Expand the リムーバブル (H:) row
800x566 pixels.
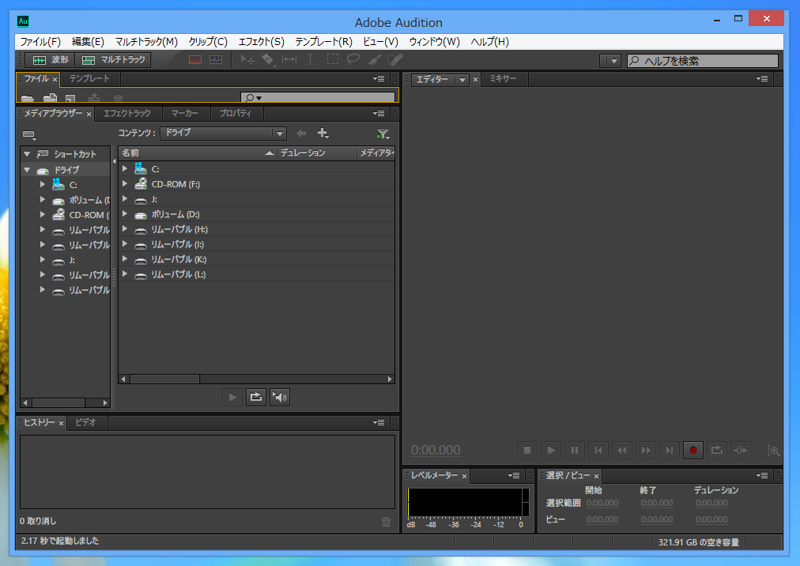coord(124,229)
